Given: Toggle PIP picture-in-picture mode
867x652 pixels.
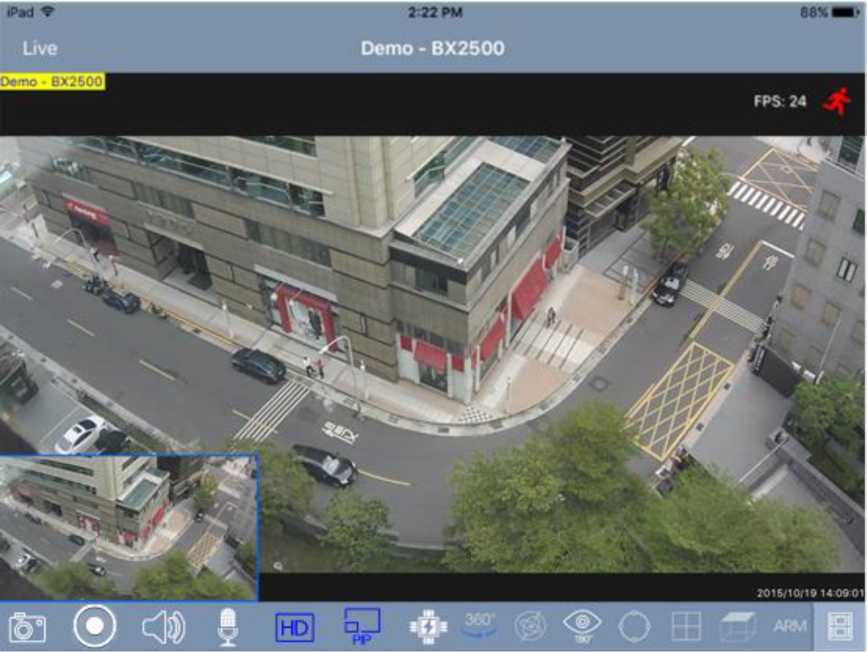Looking at the screenshot, I should [362, 626].
